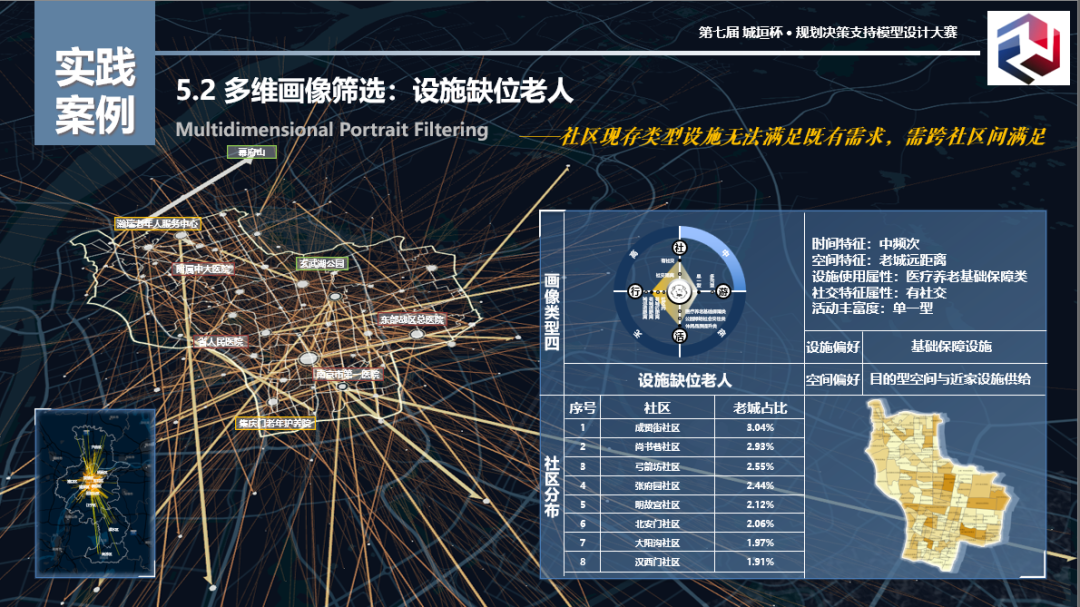
Task: Select the 玄武湖公园 map label
Action: pos(321,263)
